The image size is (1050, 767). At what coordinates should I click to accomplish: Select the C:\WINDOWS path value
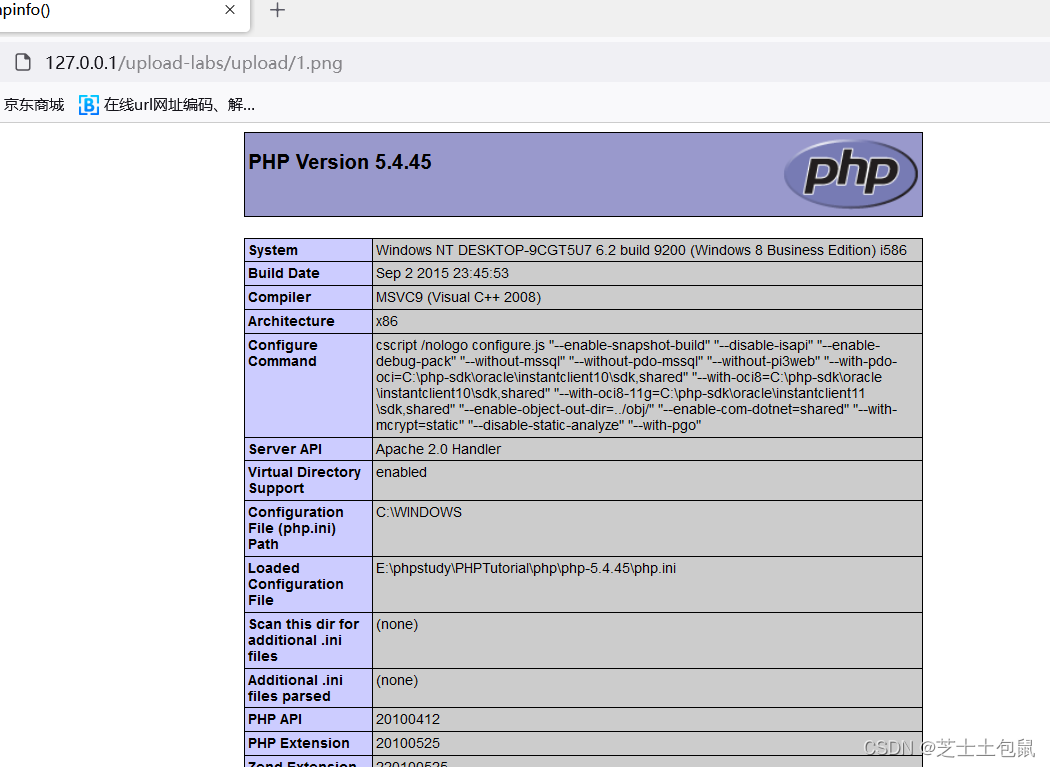pos(419,512)
